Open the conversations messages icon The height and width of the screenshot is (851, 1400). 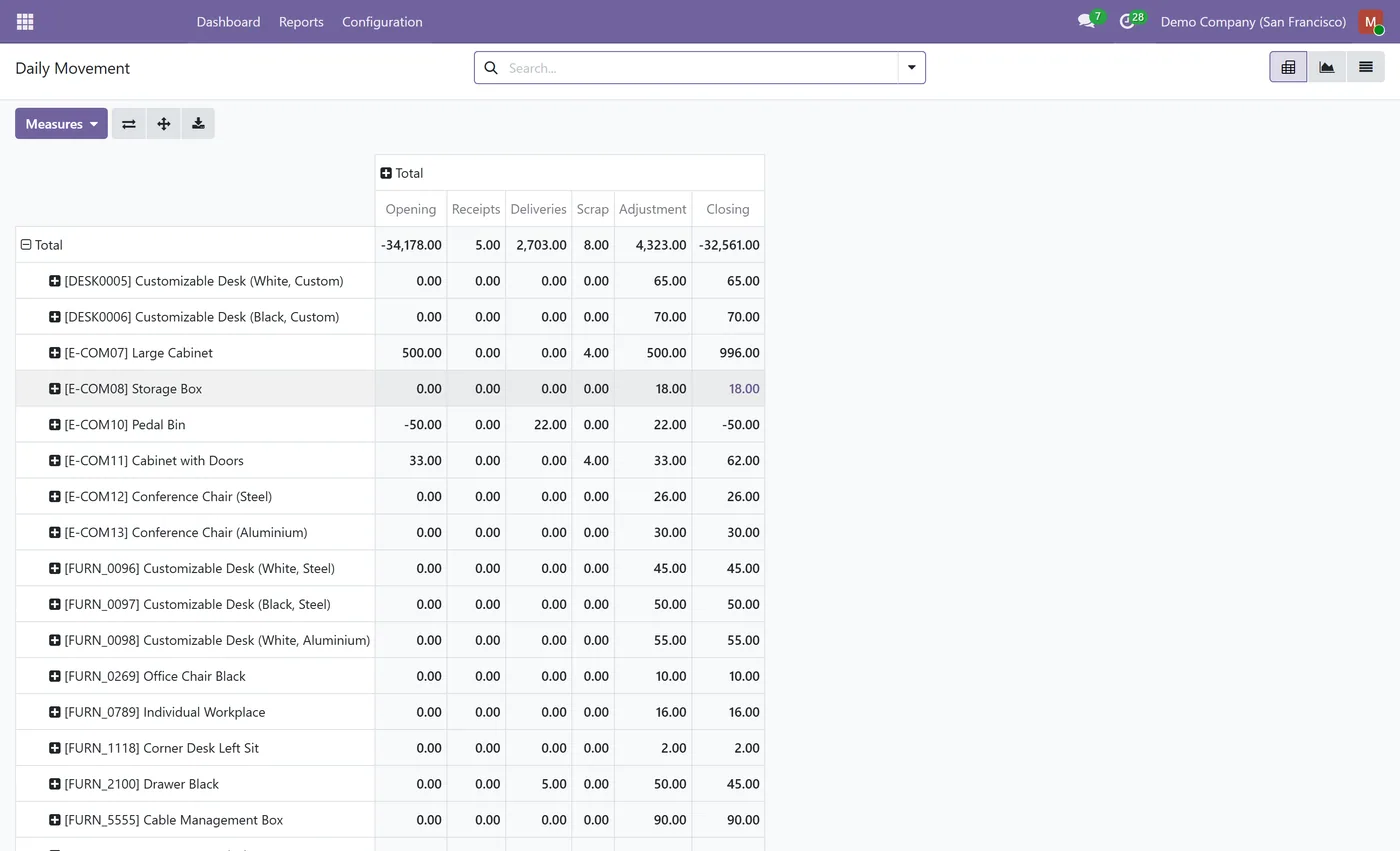1086,21
